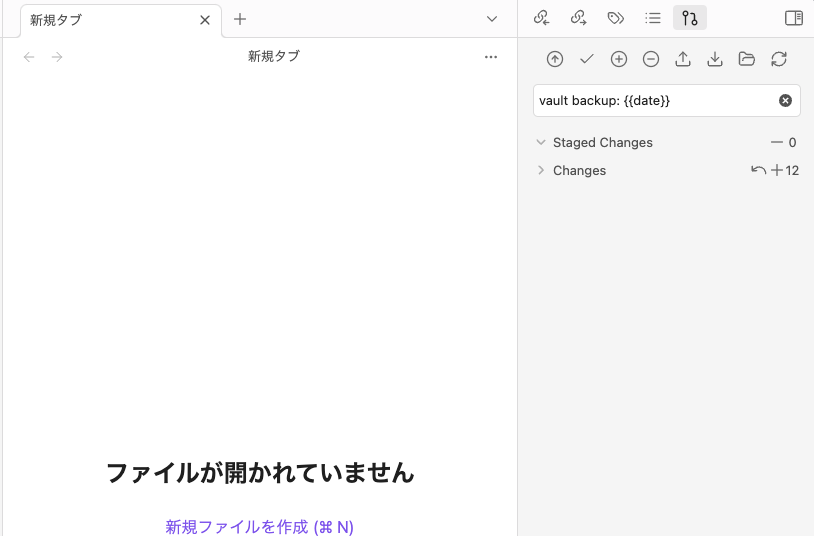Screen dimensions: 814x536
Task: Click the 新規ファイルを作成 link
Action: (x=260, y=527)
